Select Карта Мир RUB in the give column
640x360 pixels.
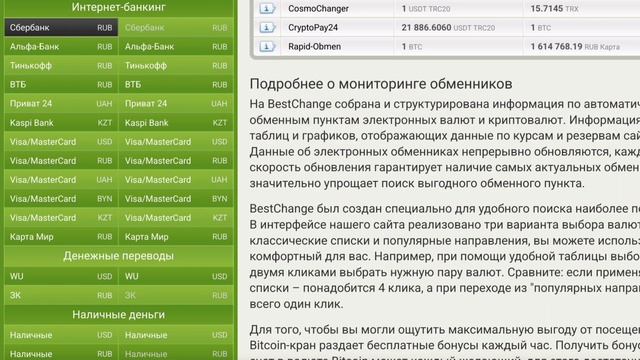[x=61, y=237]
